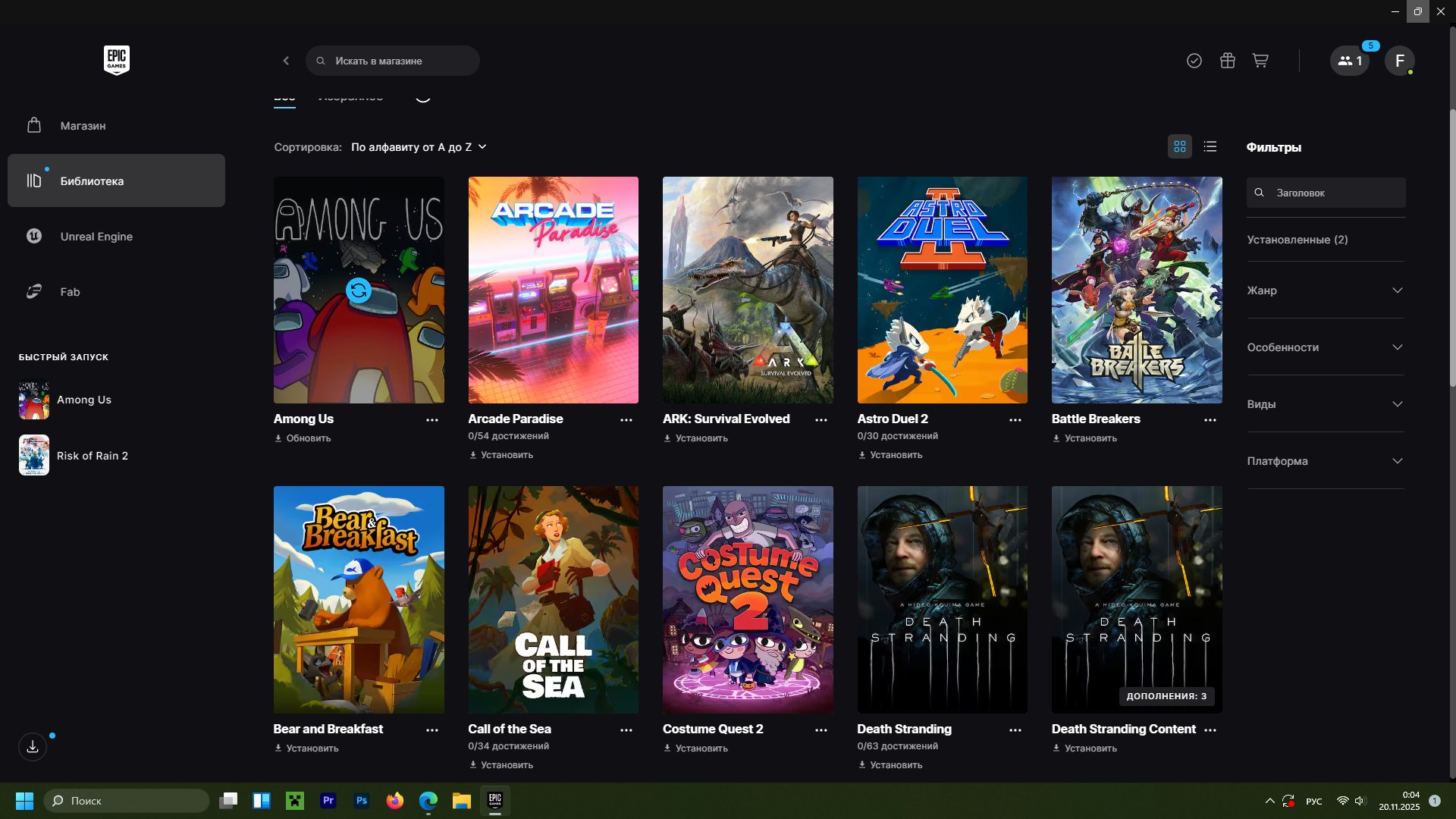This screenshot has width=1456, height=819.
Task: Open the wishlist checkmark icon
Action: click(1194, 61)
